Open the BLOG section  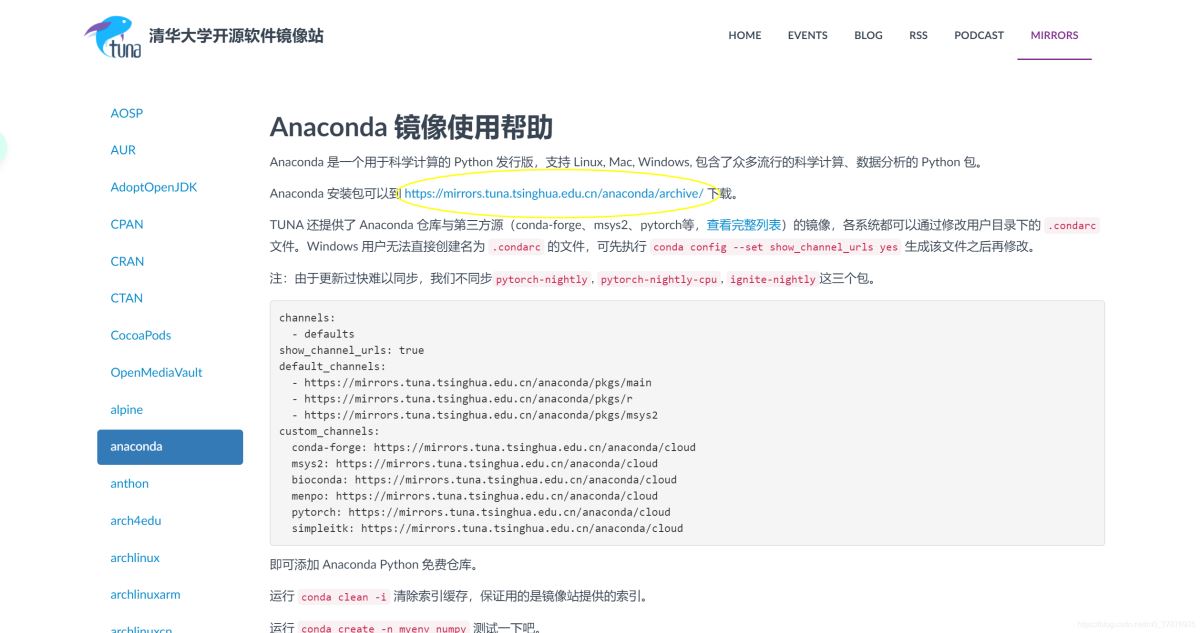click(x=868, y=35)
